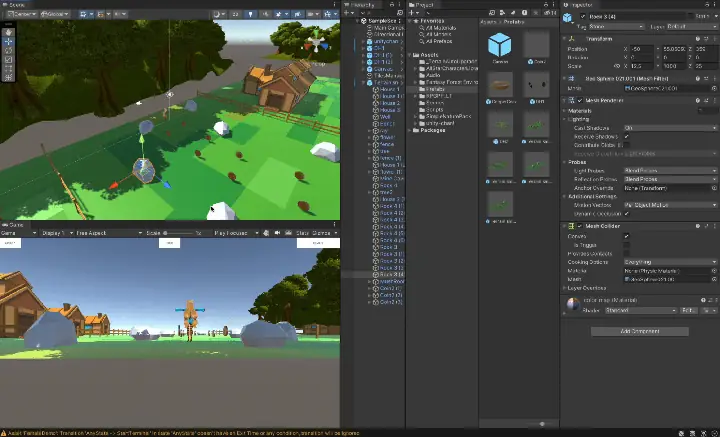Click the grid snapping icon in Scene toolbar
The height and width of the screenshot is (437, 720).
(103, 14)
